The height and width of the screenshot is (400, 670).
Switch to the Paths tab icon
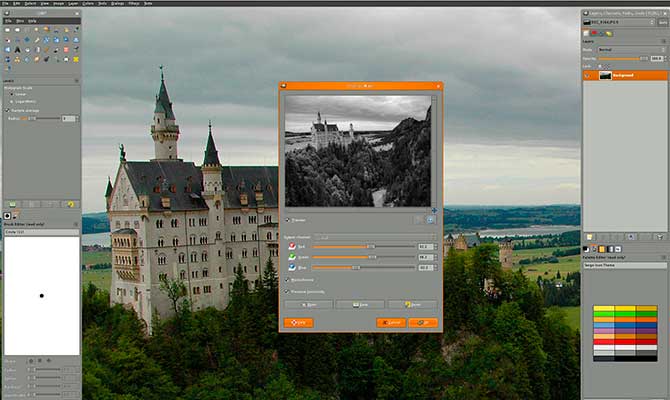pyautogui.click(x=601, y=34)
